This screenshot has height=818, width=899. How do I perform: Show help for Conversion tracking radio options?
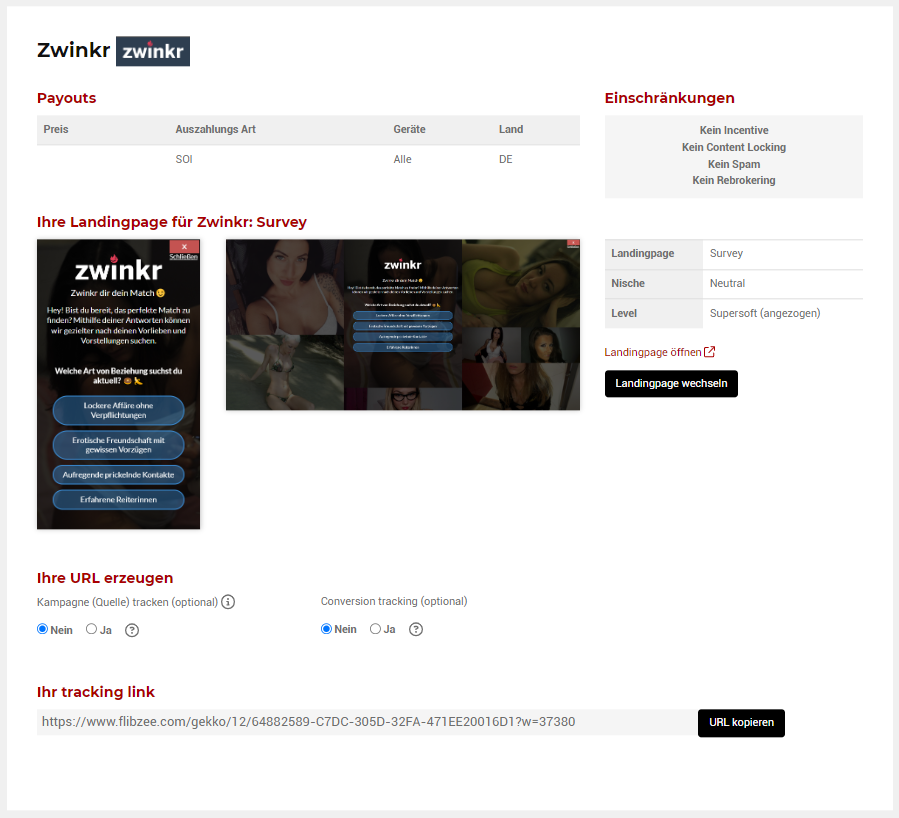click(x=416, y=629)
